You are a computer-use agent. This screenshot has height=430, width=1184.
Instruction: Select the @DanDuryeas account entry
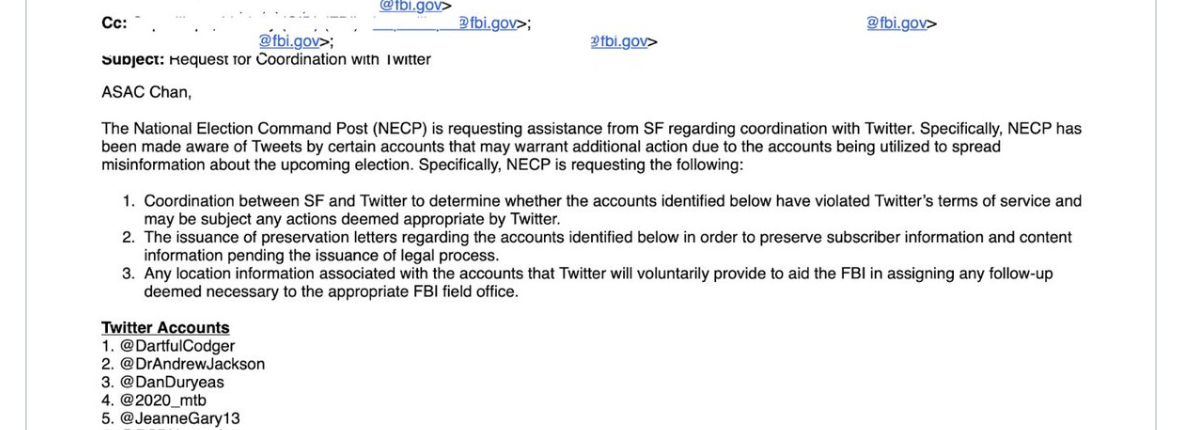162,382
